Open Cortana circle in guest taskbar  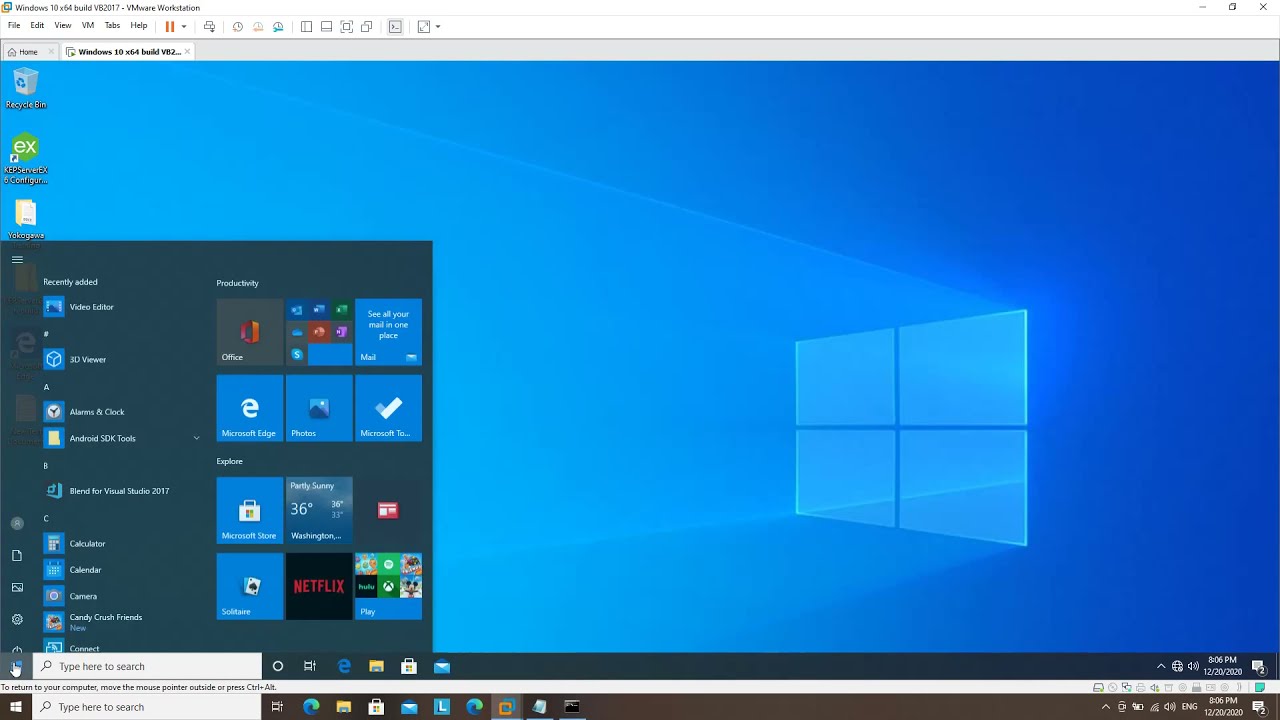click(x=278, y=666)
